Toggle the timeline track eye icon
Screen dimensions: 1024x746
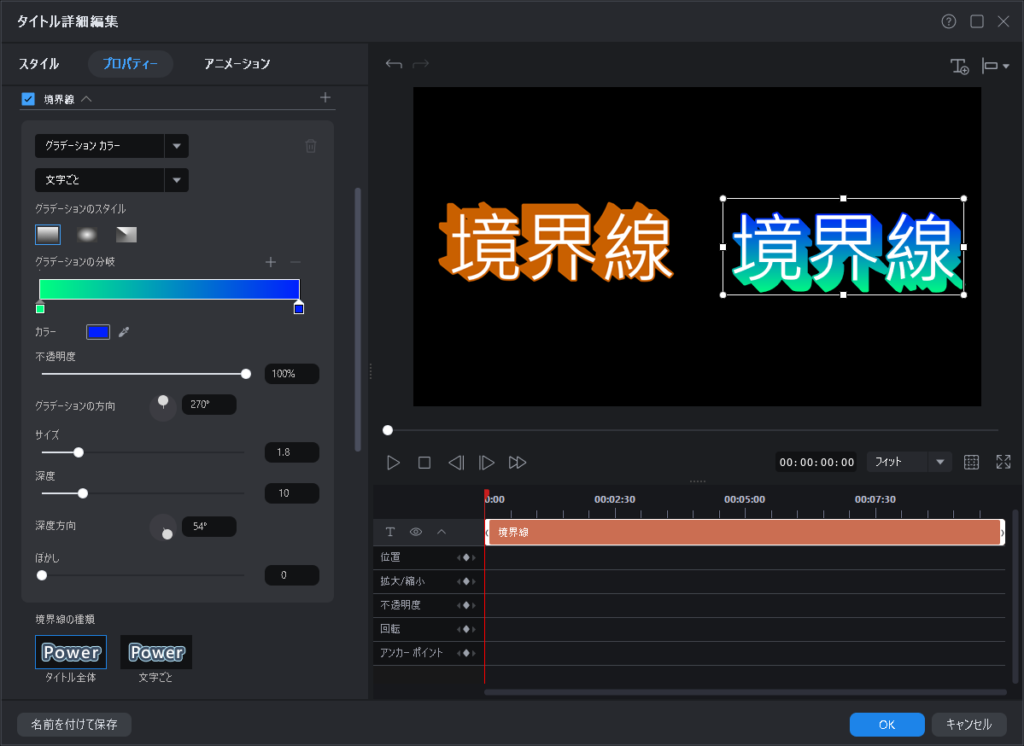[415, 532]
